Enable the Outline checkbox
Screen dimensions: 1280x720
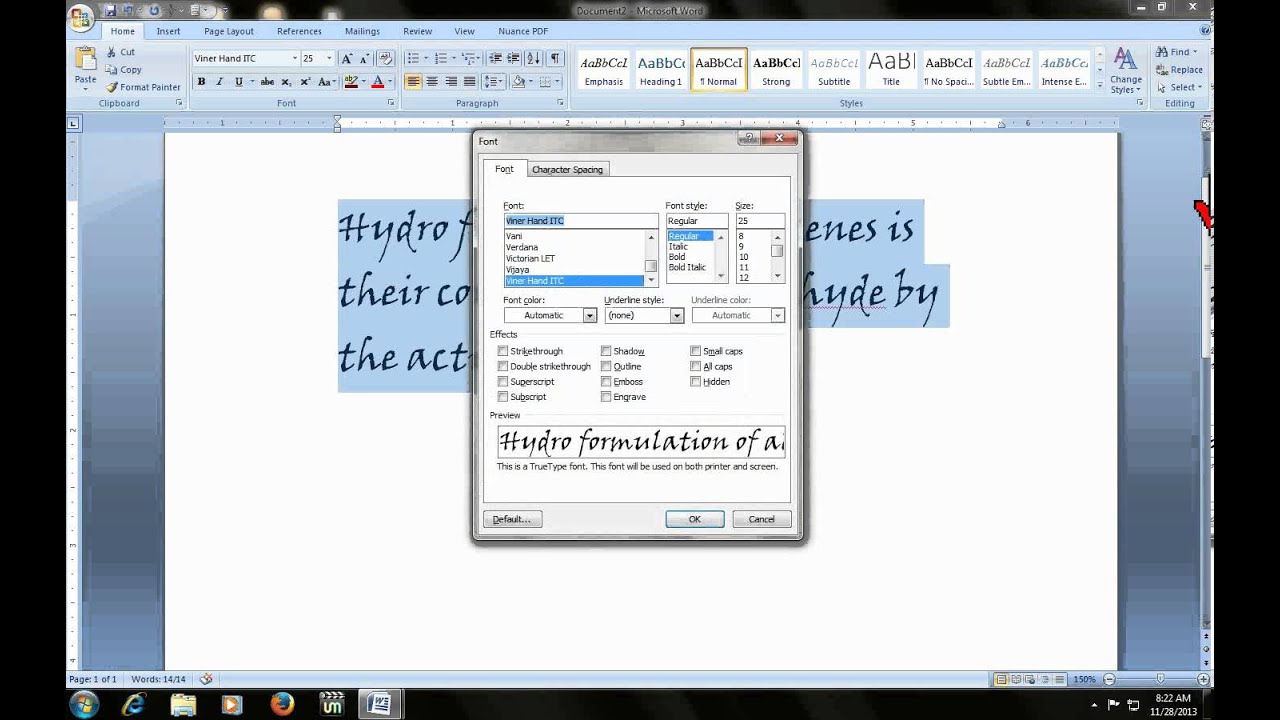point(606,366)
